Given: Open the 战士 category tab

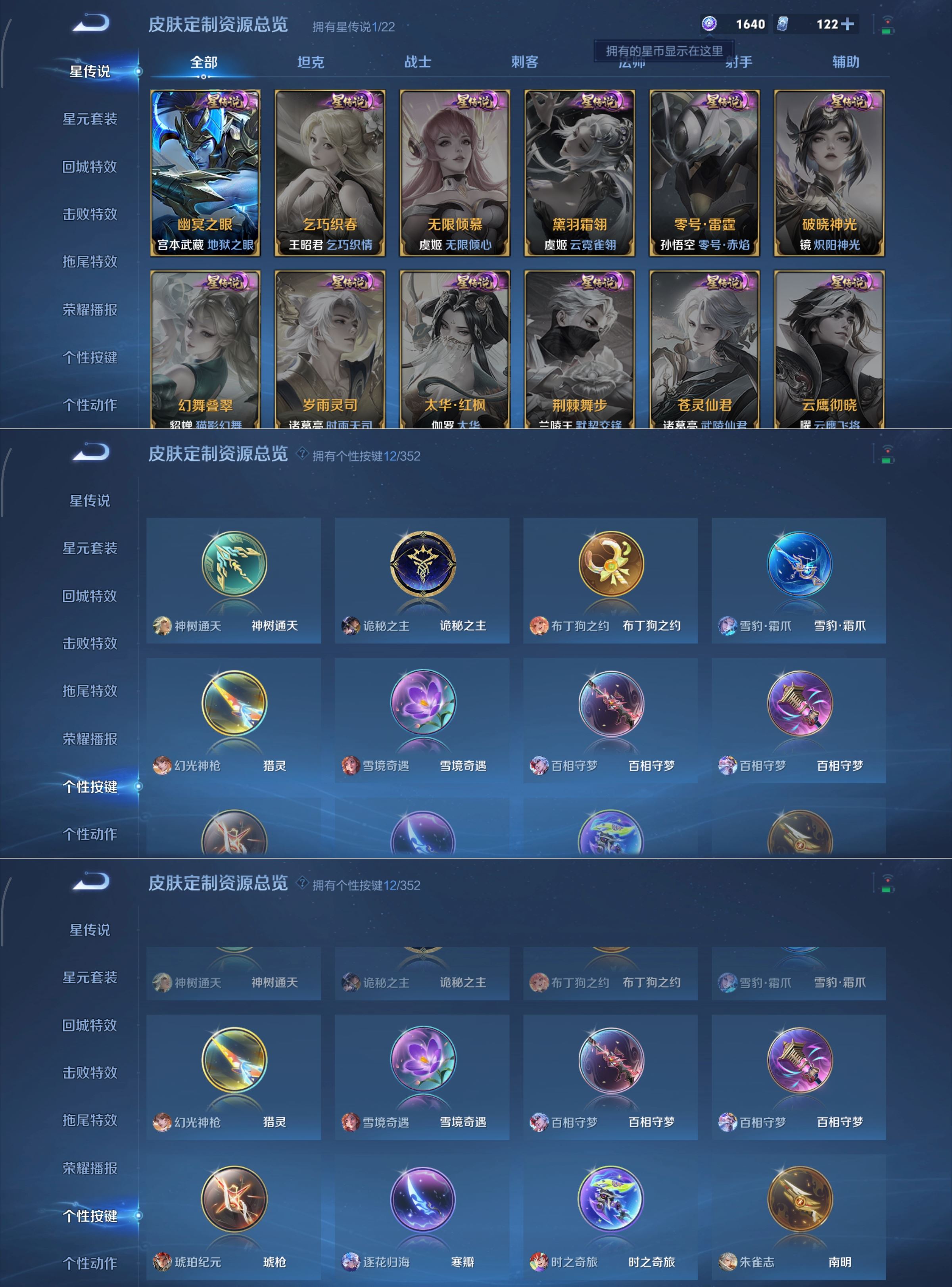Looking at the screenshot, I should coord(418,61).
